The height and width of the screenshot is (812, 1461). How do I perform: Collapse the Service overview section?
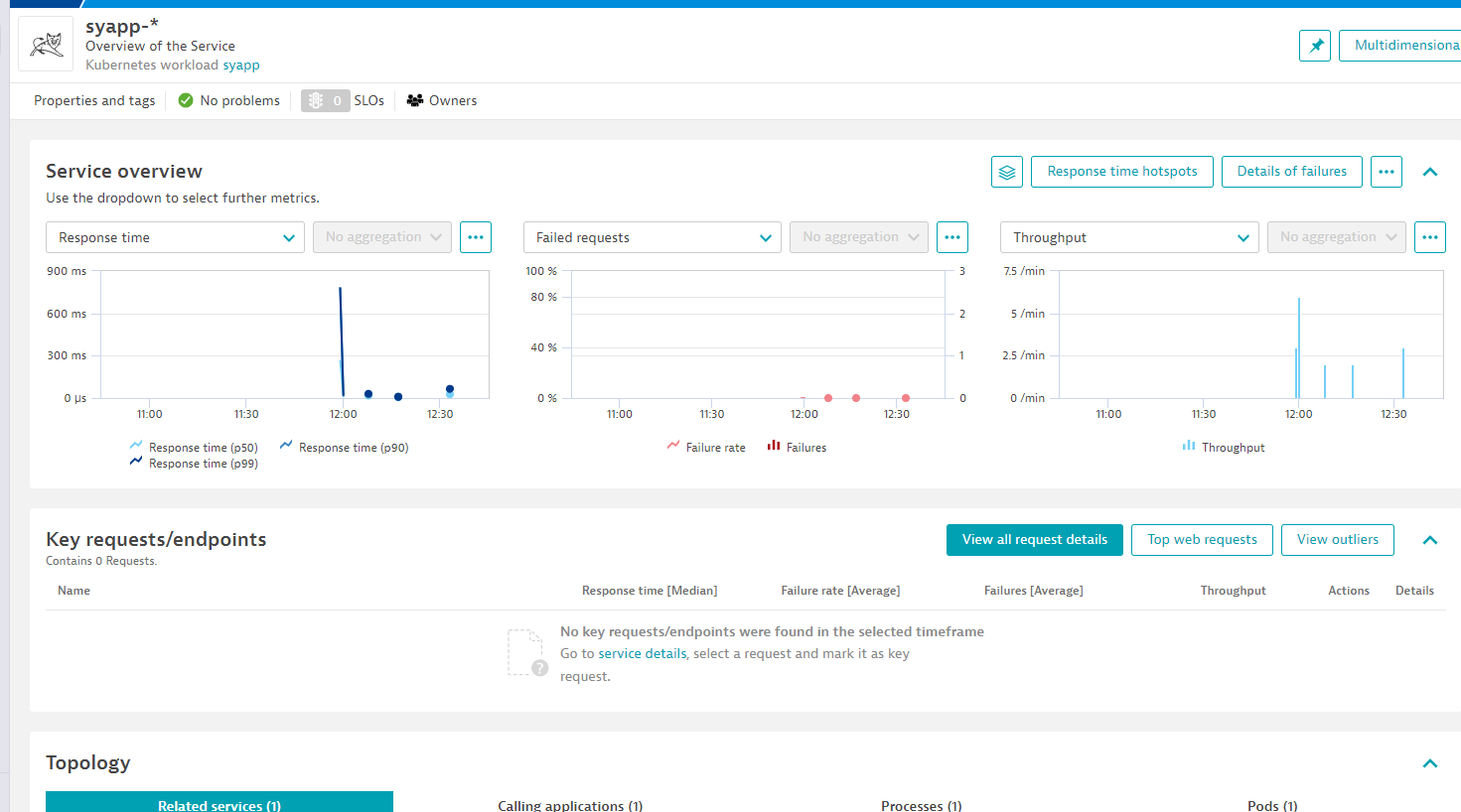coord(1430,172)
